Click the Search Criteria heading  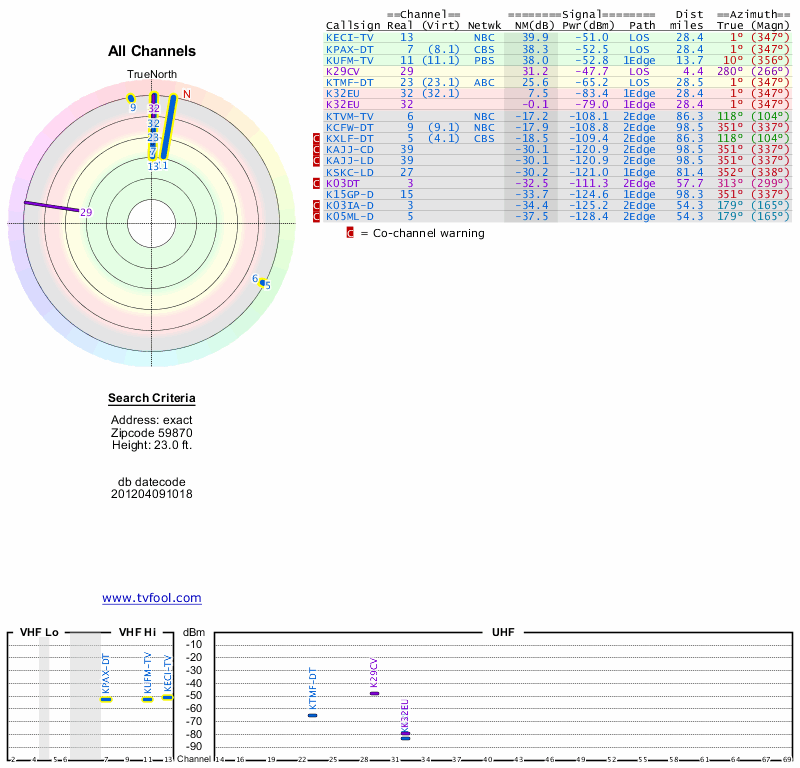tap(152, 399)
